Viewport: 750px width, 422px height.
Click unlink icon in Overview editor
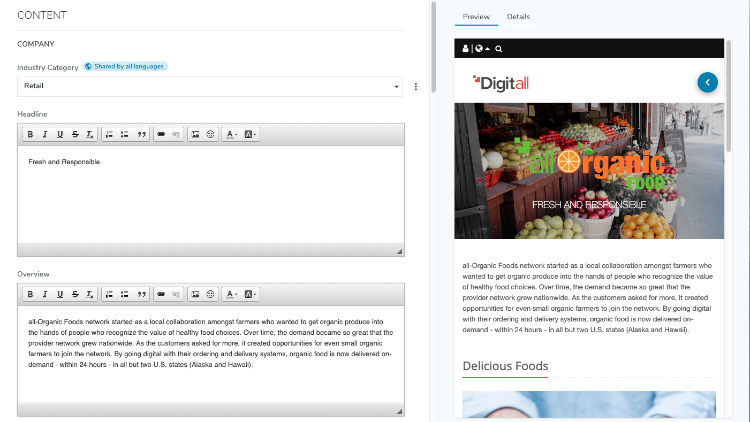coord(176,294)
